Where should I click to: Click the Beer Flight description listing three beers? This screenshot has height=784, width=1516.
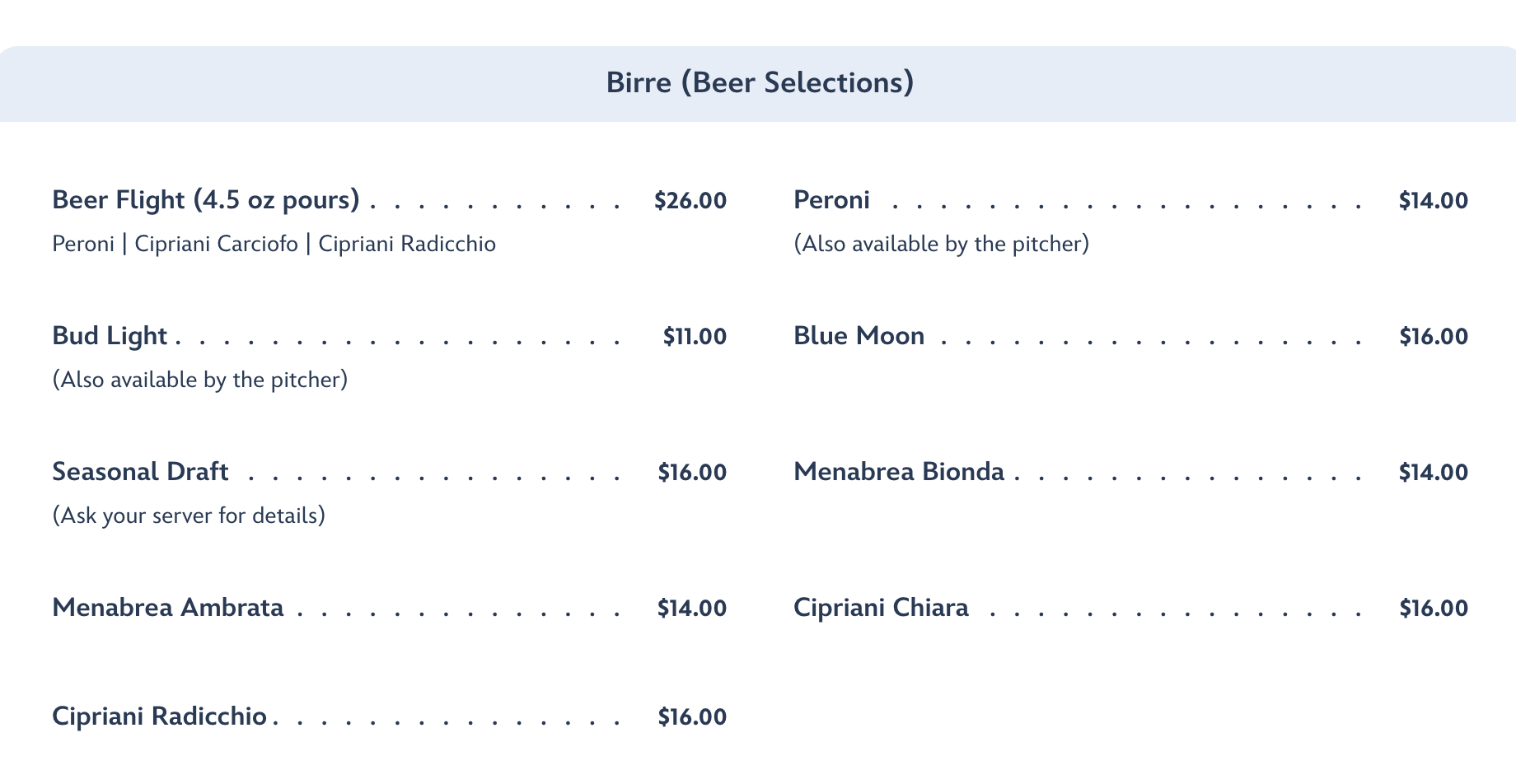tap(274, 245)
